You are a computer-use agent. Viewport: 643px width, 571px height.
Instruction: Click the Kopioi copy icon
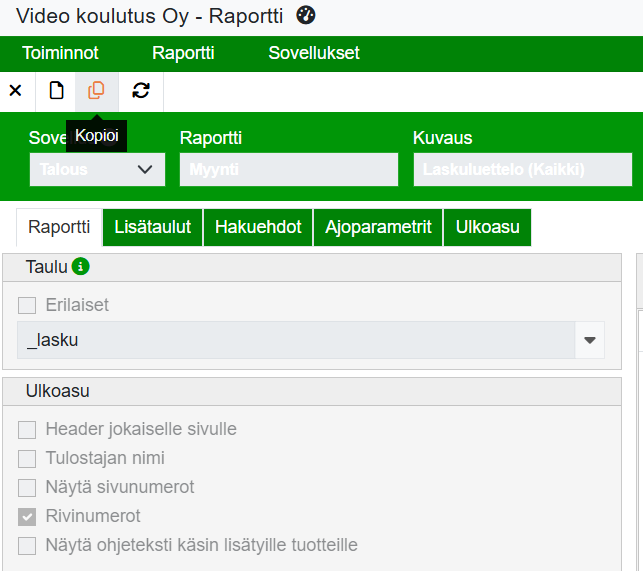[96, 91]
